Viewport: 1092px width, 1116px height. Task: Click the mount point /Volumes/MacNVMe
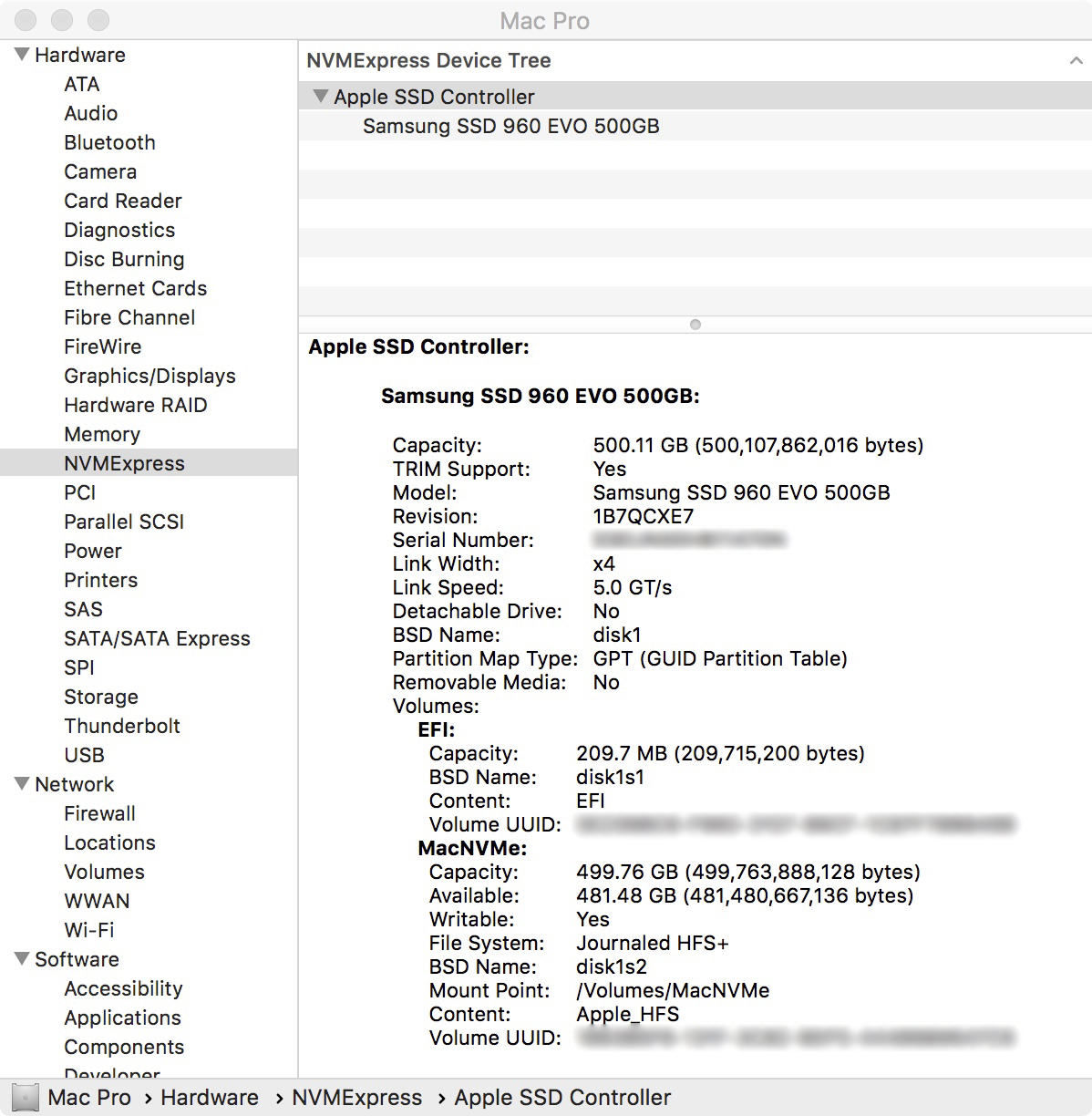(673, 990)
